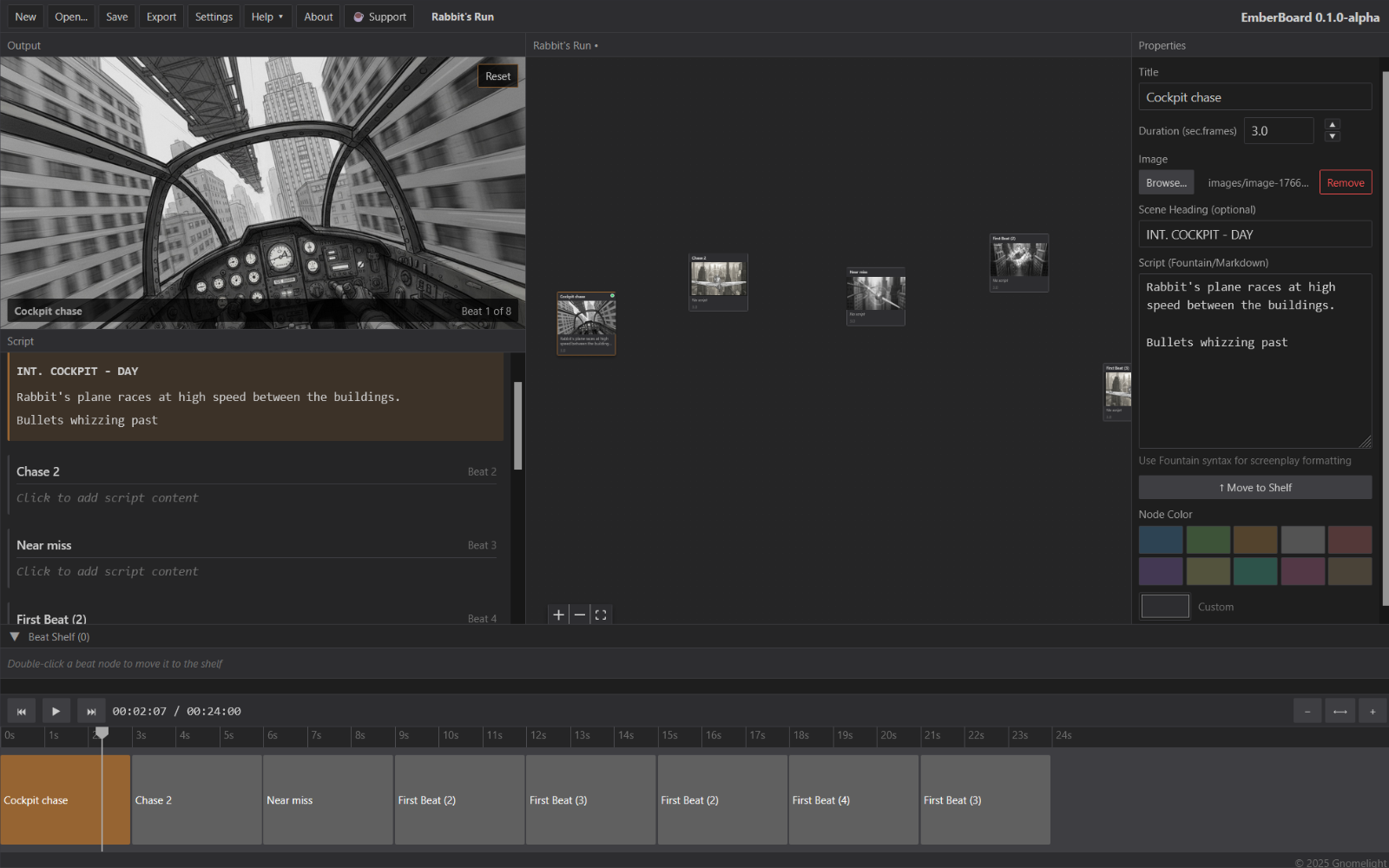Skip to end with fast-forward transport icon
This screenshot has height=868, width=1389.
(90, 710)
